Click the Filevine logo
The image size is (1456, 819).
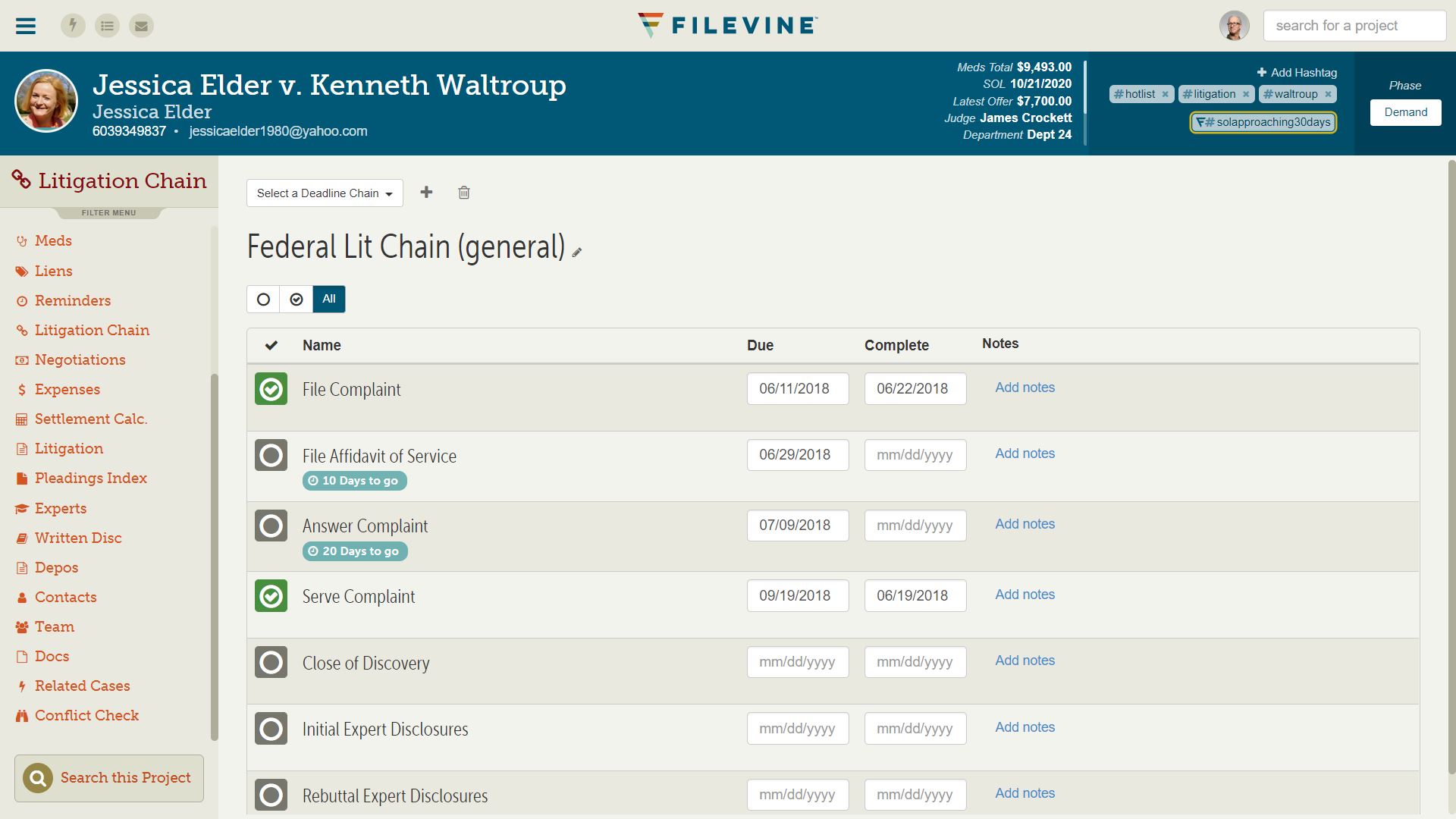(x=727, y=25)
